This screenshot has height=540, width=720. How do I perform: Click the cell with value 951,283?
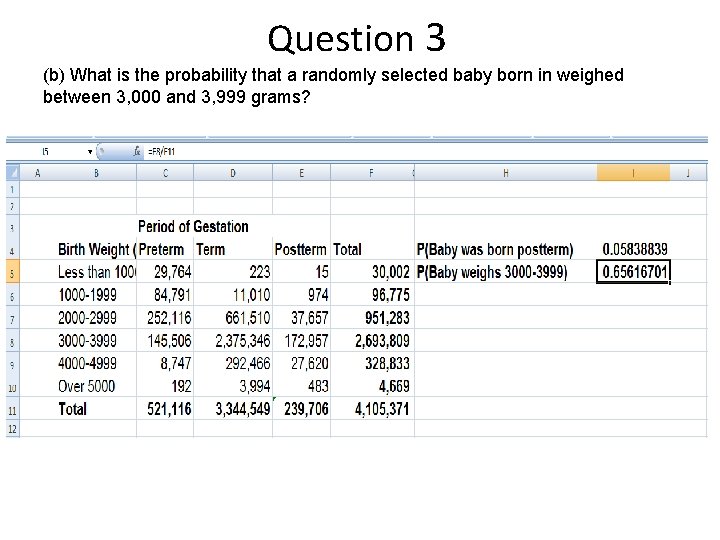[372, 318]
